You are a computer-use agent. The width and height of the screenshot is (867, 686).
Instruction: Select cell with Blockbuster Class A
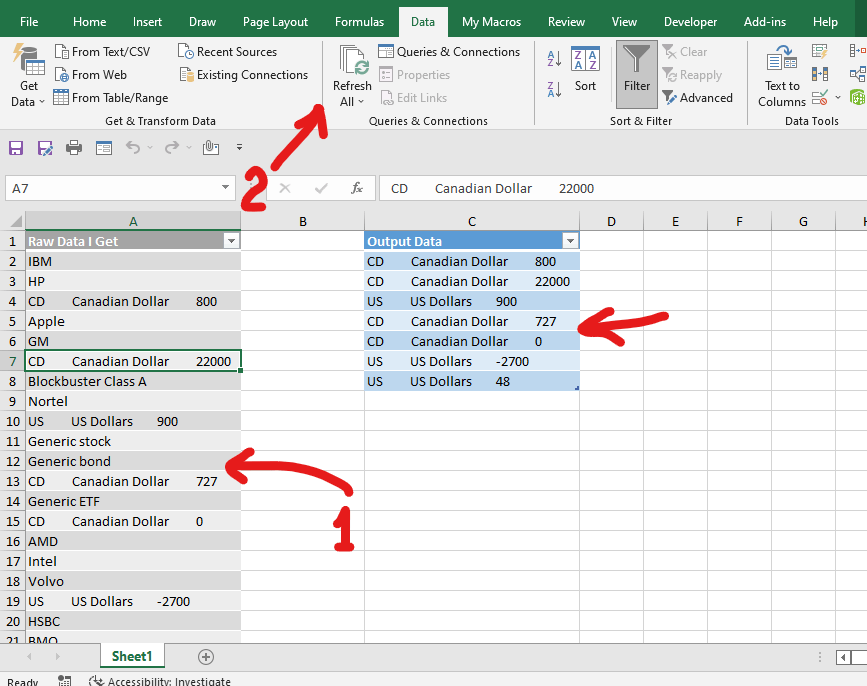[133, 381]
